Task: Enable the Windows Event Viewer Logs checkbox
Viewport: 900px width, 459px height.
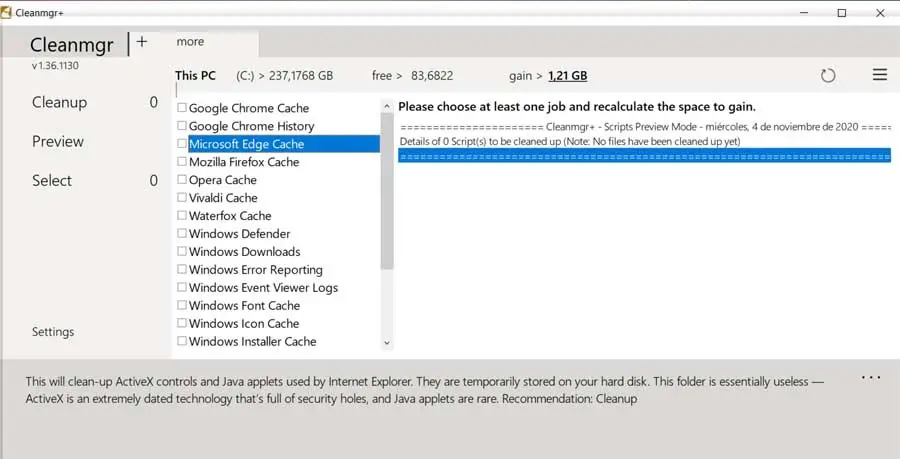Action: [182, 287]
